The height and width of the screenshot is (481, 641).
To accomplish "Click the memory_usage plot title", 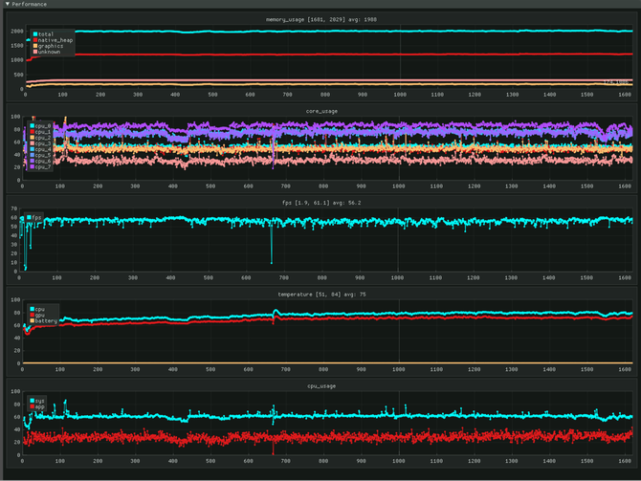I will tap(321, 19).
